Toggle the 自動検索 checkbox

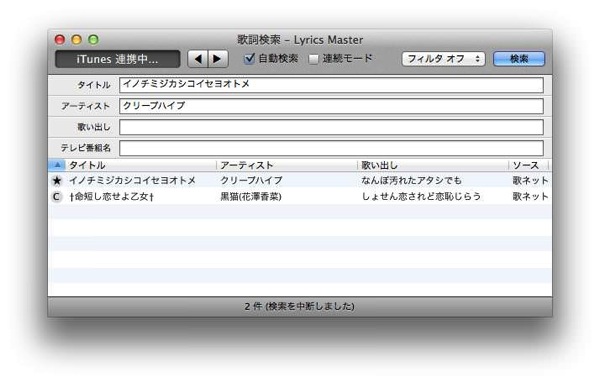[249, 59]
